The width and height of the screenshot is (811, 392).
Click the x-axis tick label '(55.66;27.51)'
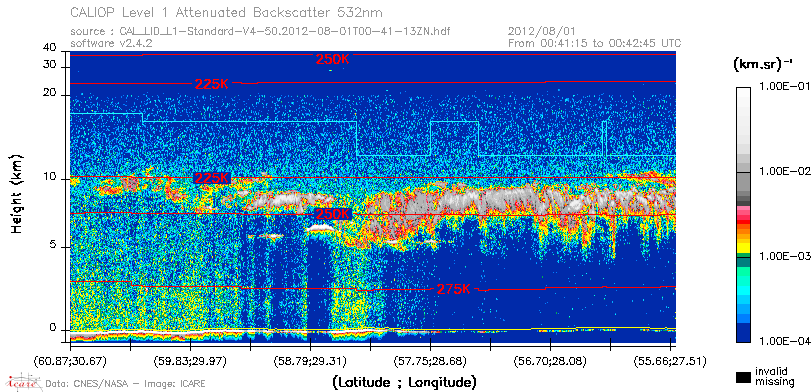point(670,360)
